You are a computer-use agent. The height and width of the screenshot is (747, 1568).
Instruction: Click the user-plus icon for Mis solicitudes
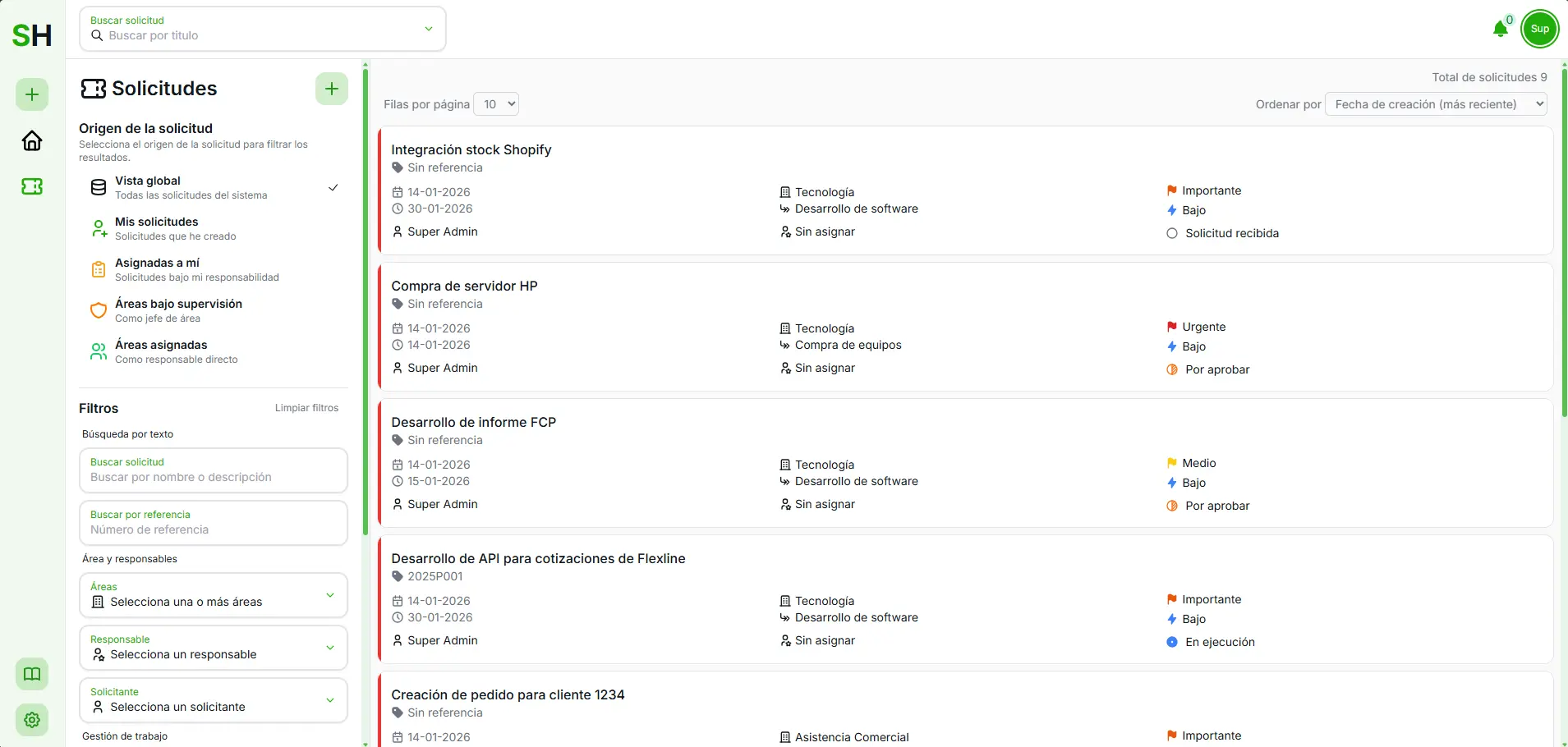[x=99, y=228]
